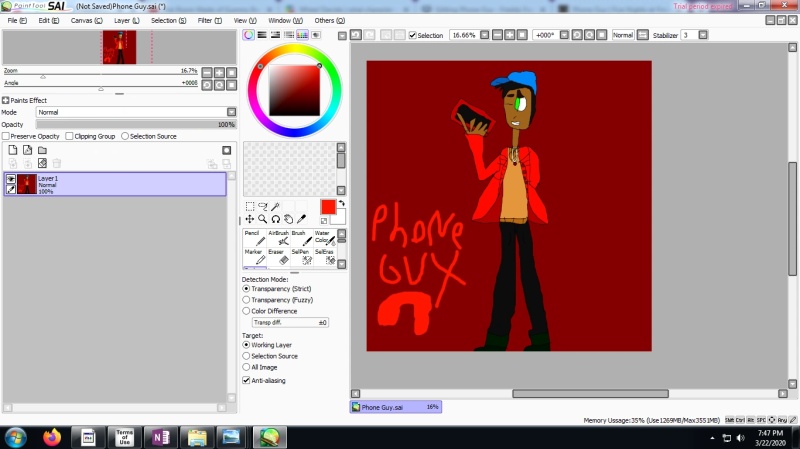Enable Clipping Group checkbox
800x449 pixels.
69,136
